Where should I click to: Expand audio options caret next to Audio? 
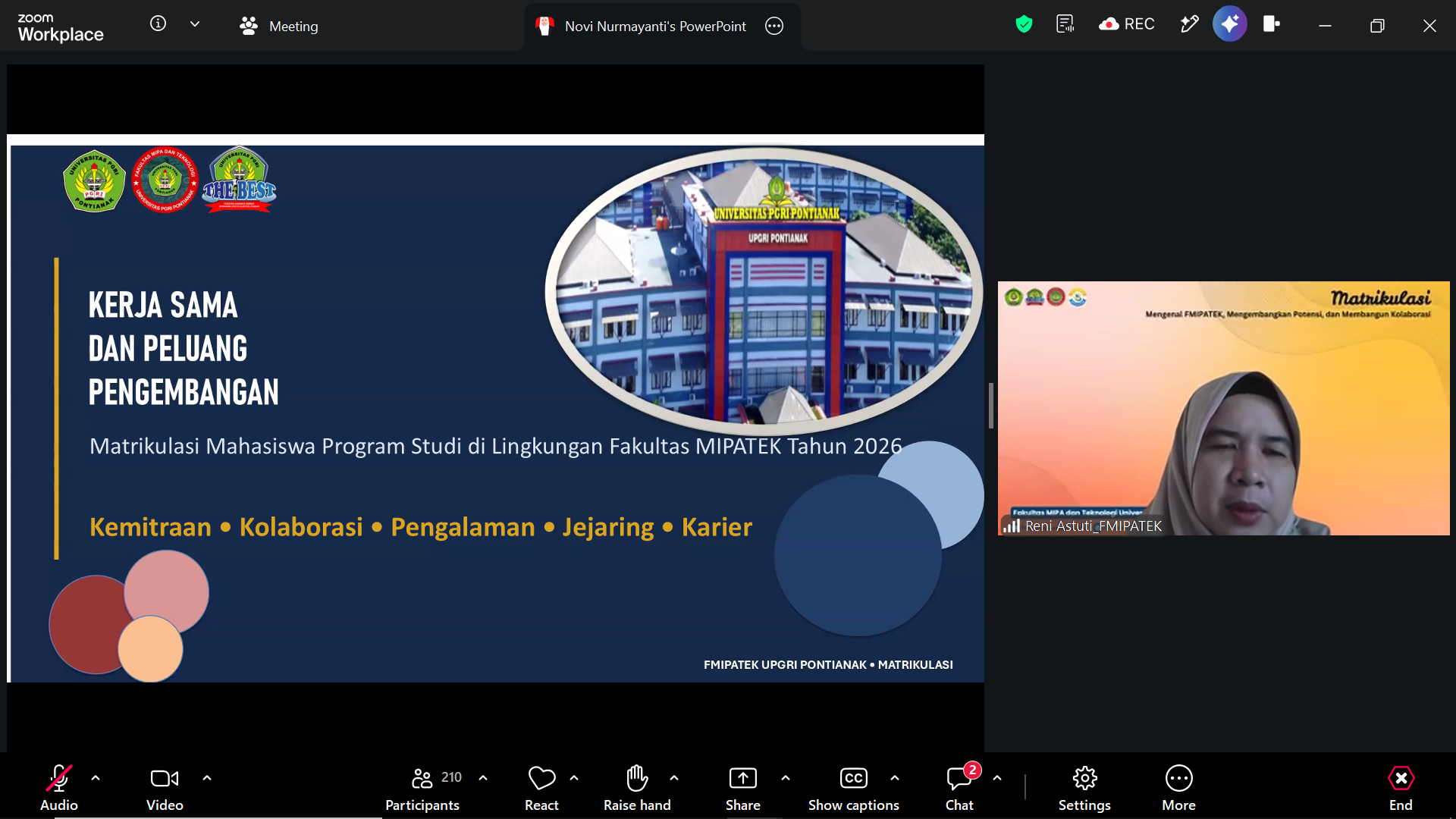point(96,778)
